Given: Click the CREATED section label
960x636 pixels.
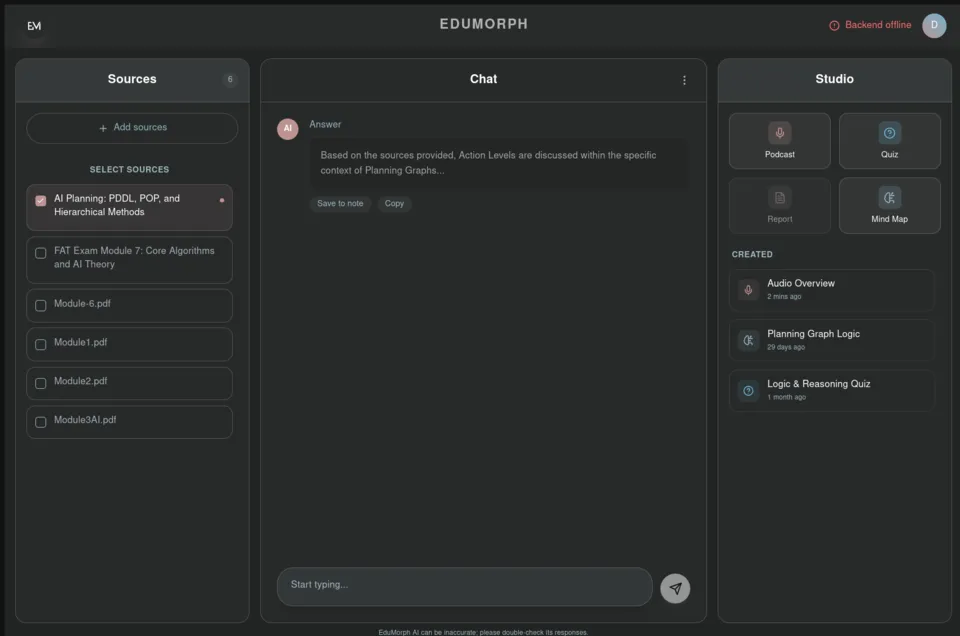Looking at the screenshot, I should pos(752,254).
